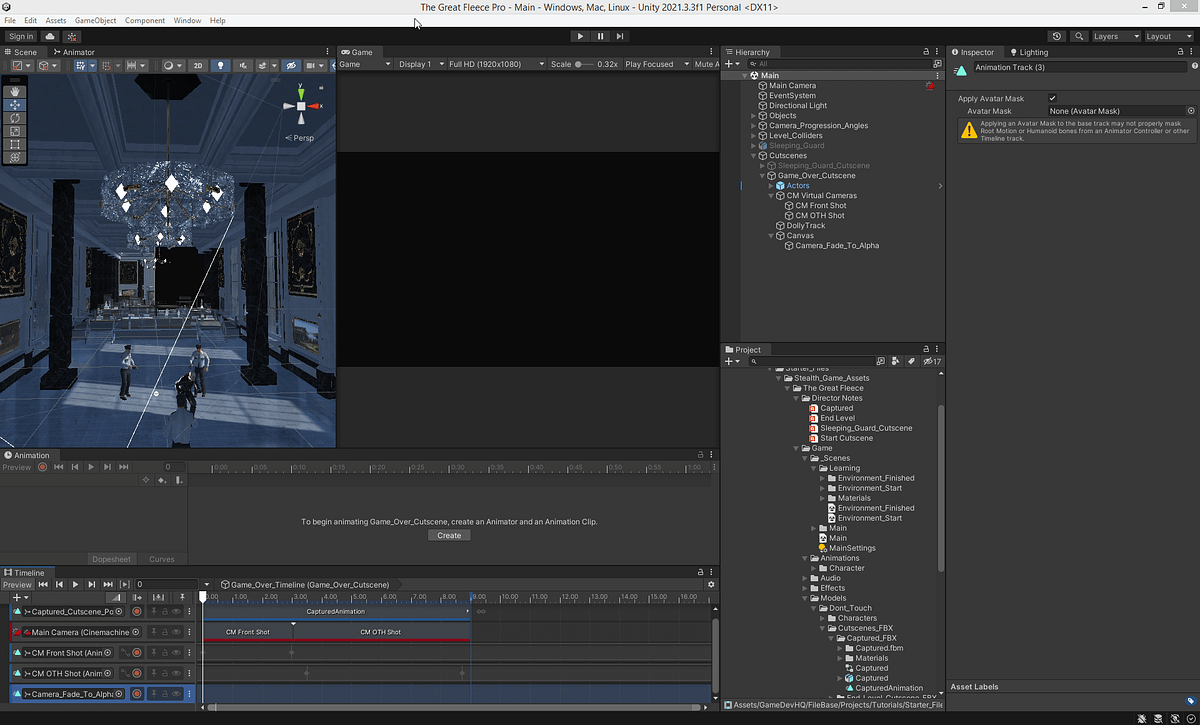Expand the Objects node in Hierarchy
The width and height of the screenshot is (1200, 725).
pos(753,115)
